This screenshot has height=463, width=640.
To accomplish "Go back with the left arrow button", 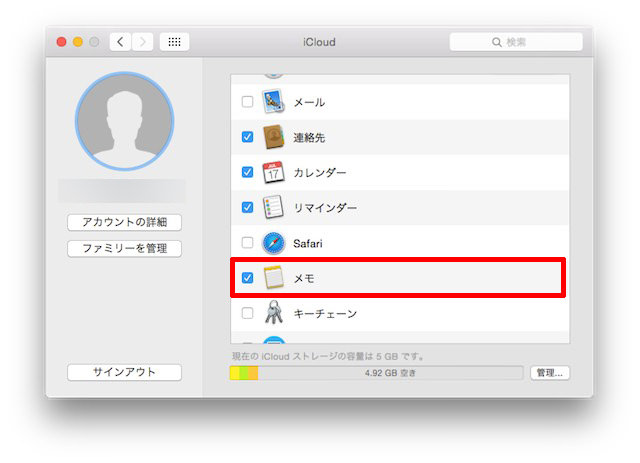I will [120, 42].
